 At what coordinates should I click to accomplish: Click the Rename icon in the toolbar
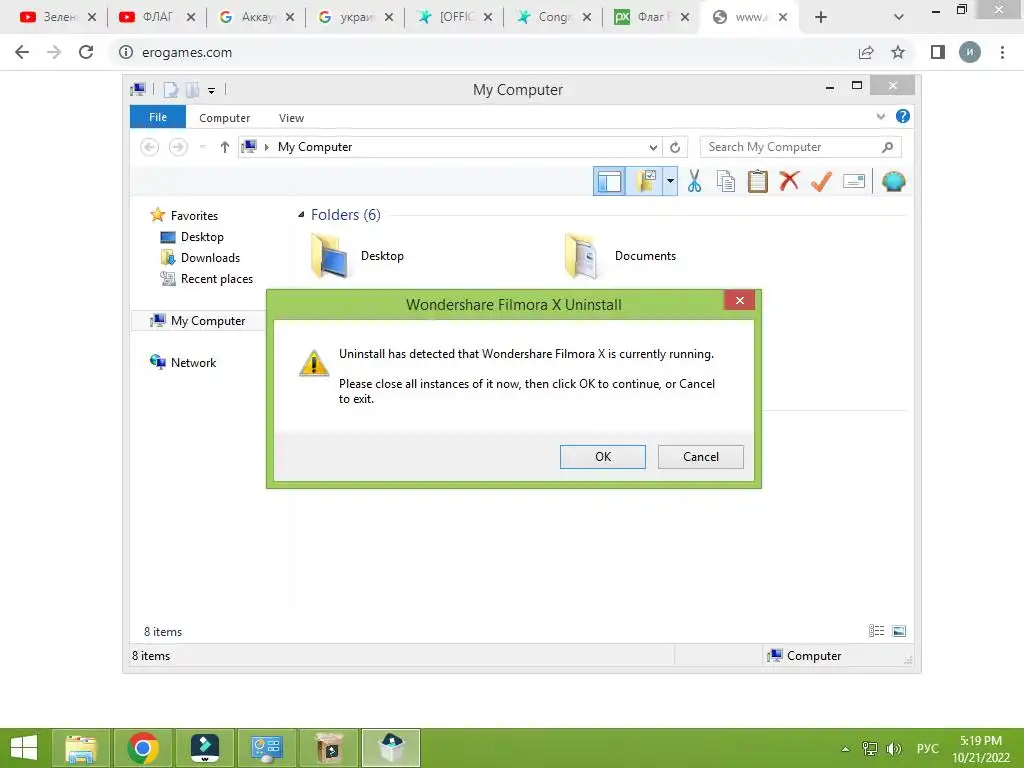coord(854,181)
